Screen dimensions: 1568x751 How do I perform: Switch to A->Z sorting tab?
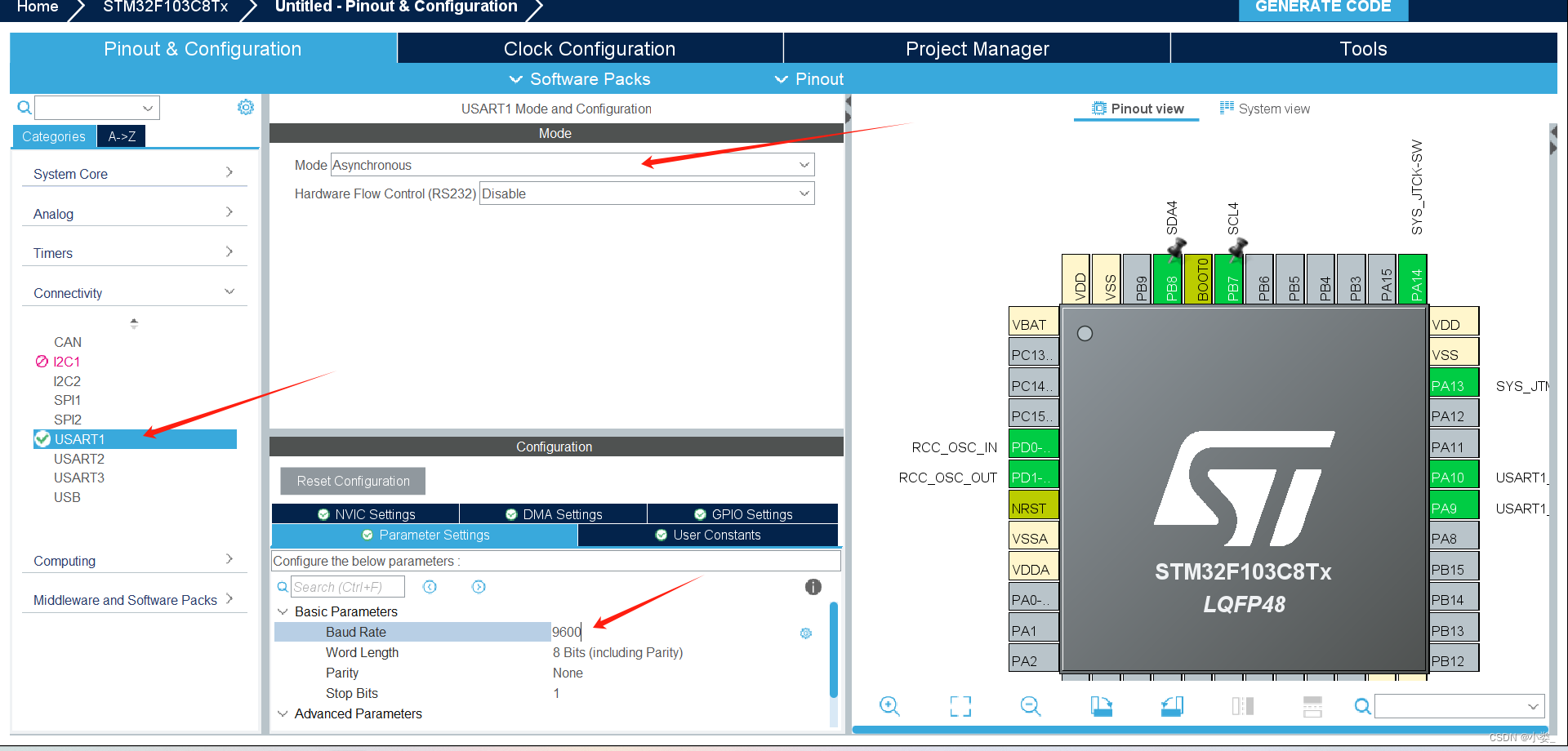click(122, 136)
